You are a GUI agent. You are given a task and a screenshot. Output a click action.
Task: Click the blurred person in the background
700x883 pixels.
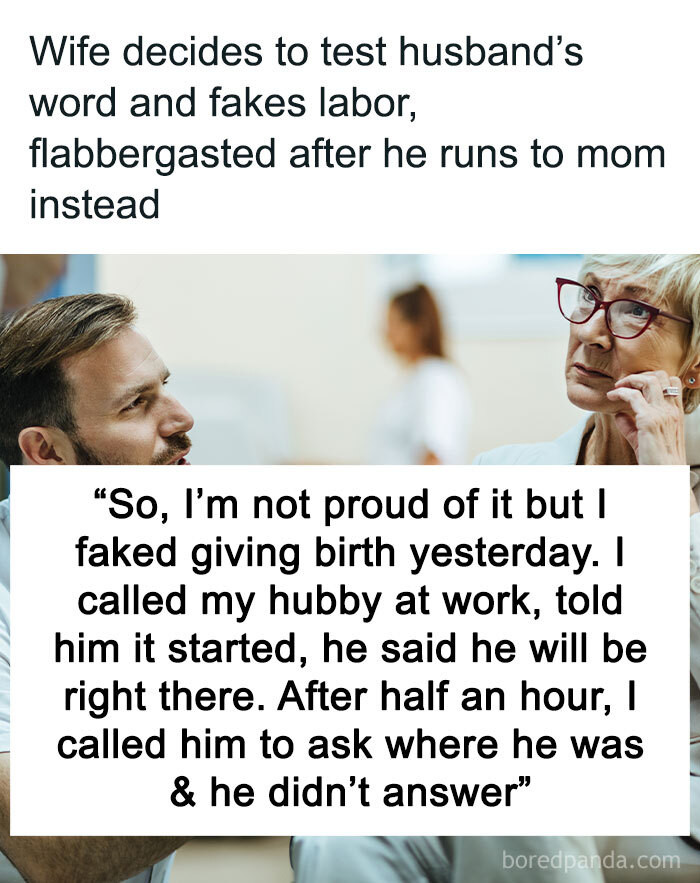pos(422,374)
